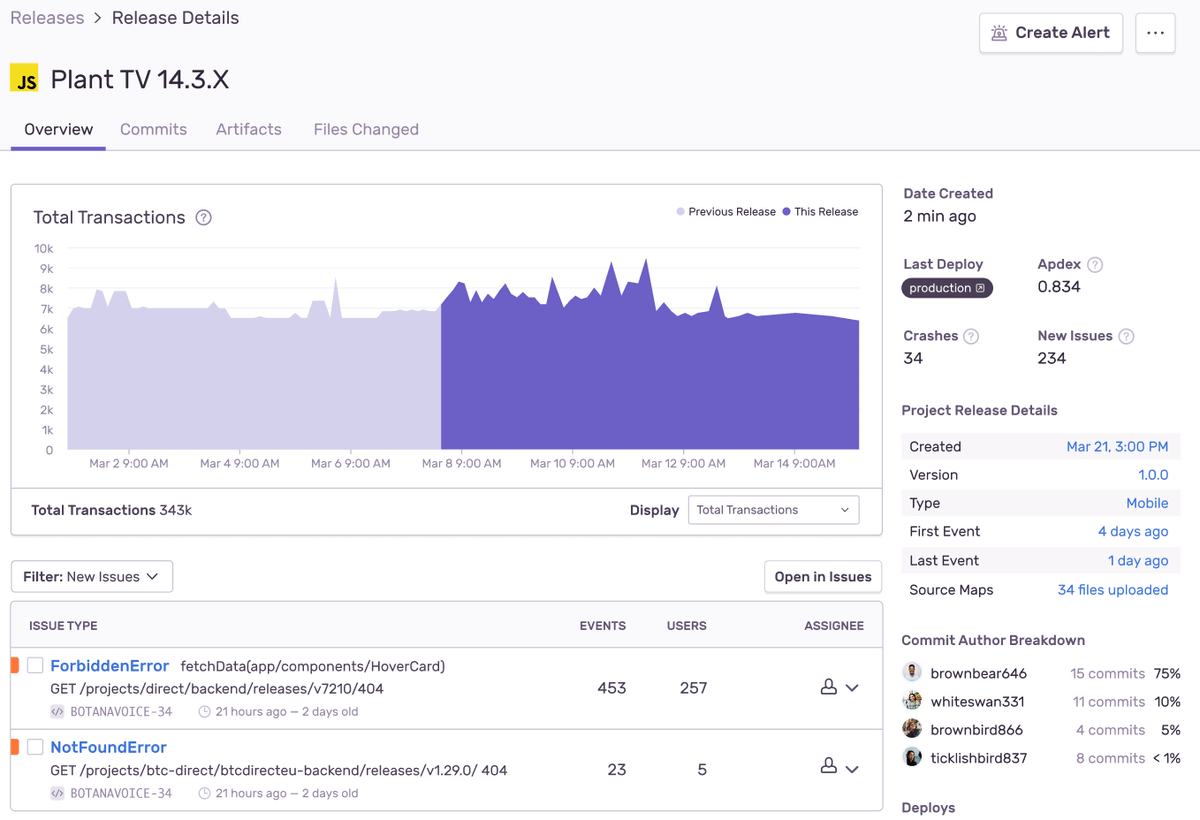Click the JS project platform icon

(x=24, y=78)
